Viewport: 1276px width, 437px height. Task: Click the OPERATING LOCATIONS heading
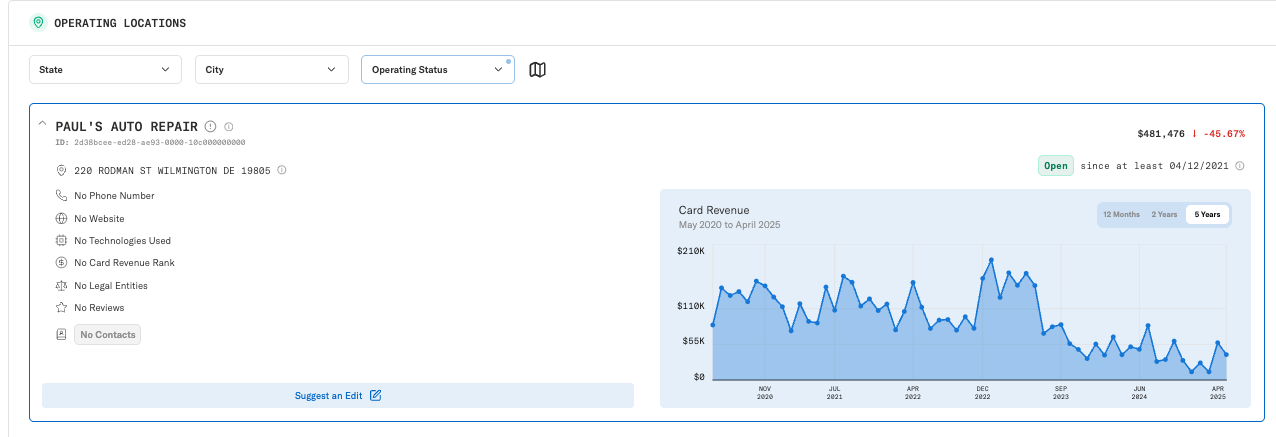pyautogui.click(x=120, y=23)
